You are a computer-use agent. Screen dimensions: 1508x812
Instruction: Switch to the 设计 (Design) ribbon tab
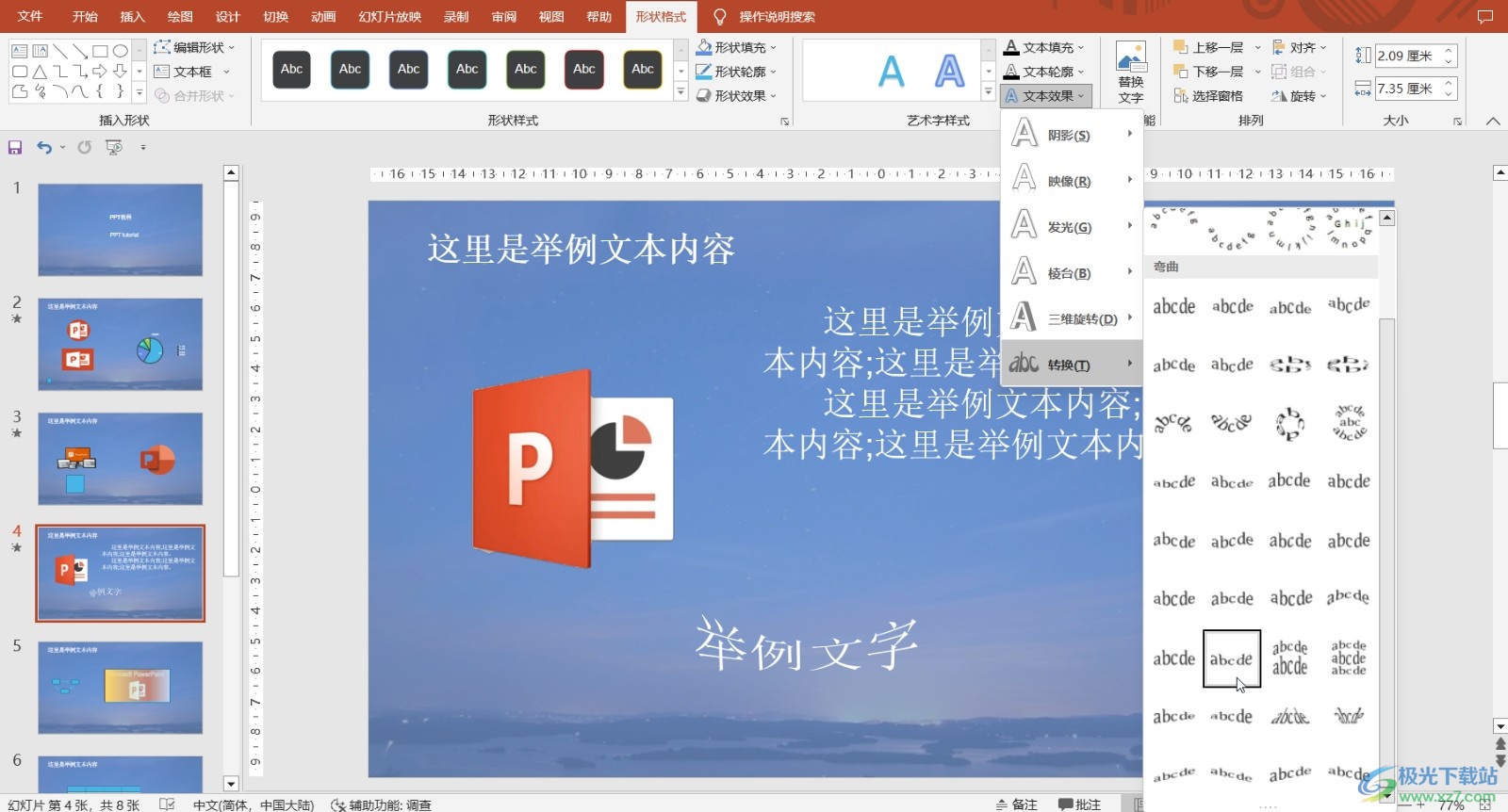[x=228, y=17]
